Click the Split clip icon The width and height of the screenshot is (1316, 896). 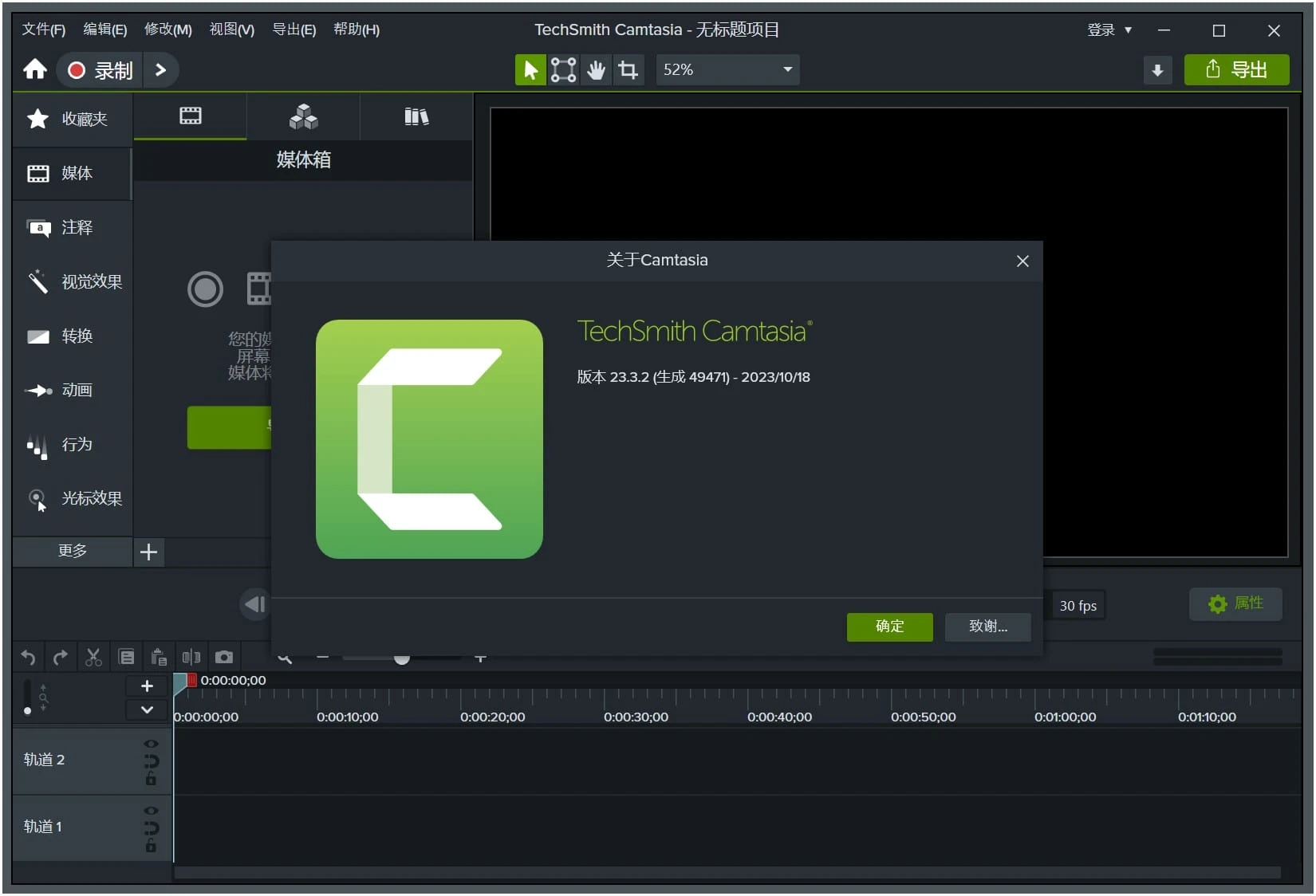pos(191,658)
